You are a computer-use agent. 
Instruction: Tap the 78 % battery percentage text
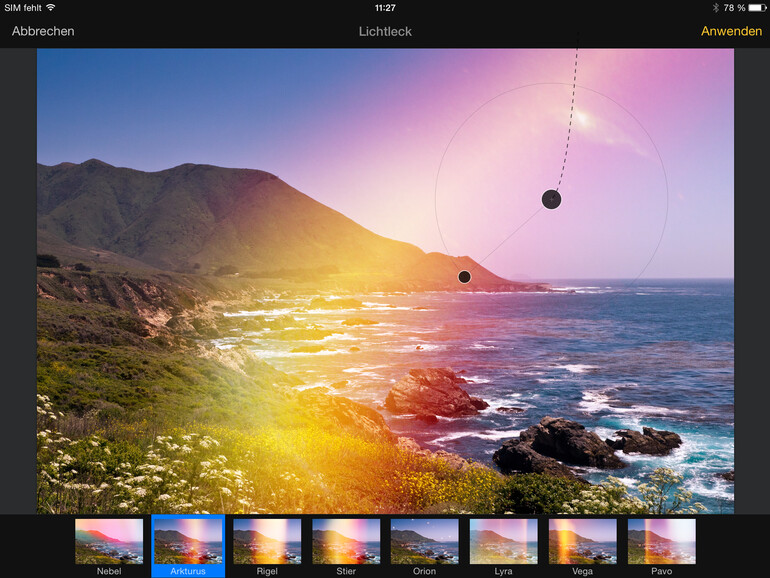734,7
